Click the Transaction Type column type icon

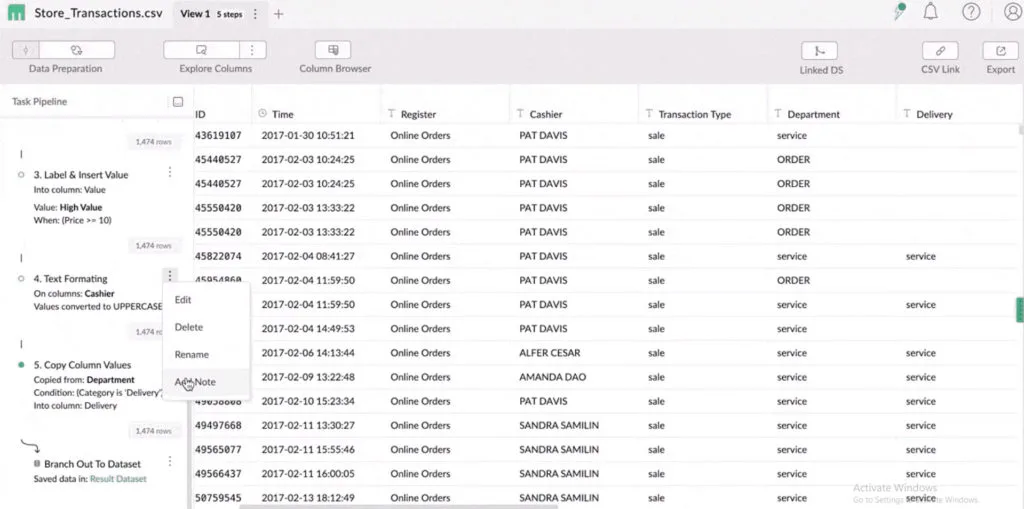649,114
